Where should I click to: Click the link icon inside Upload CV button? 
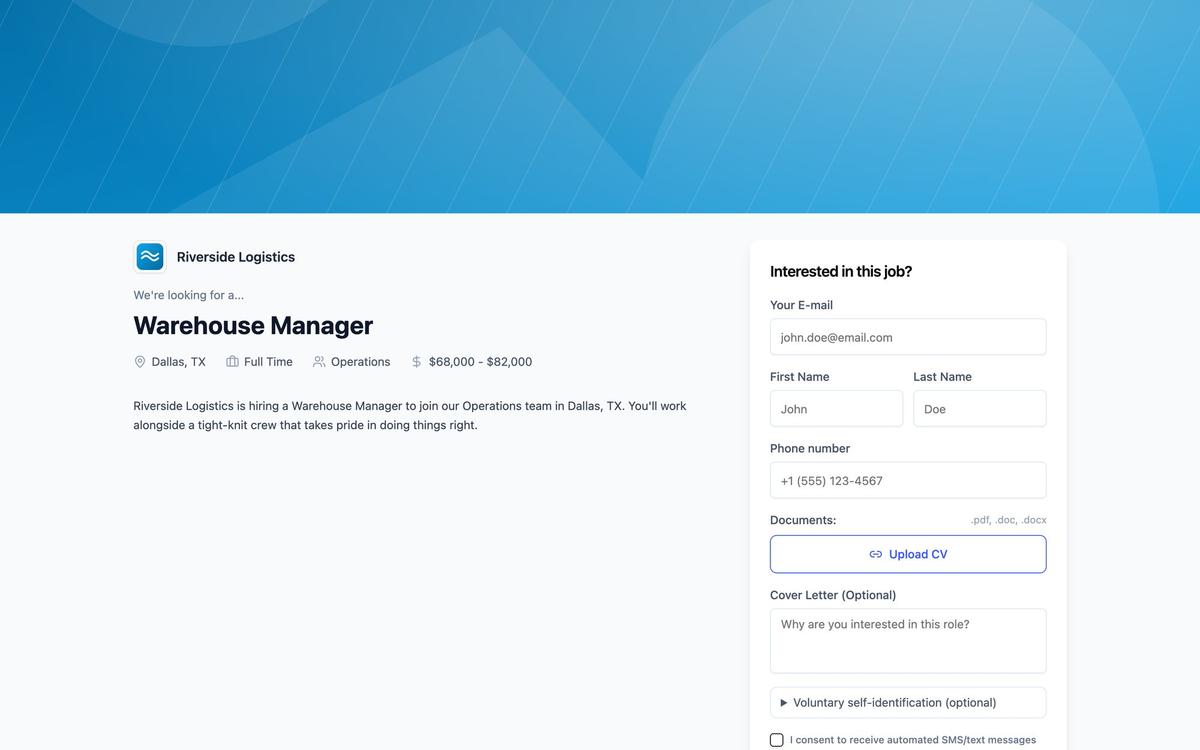(x=876, y=554)
